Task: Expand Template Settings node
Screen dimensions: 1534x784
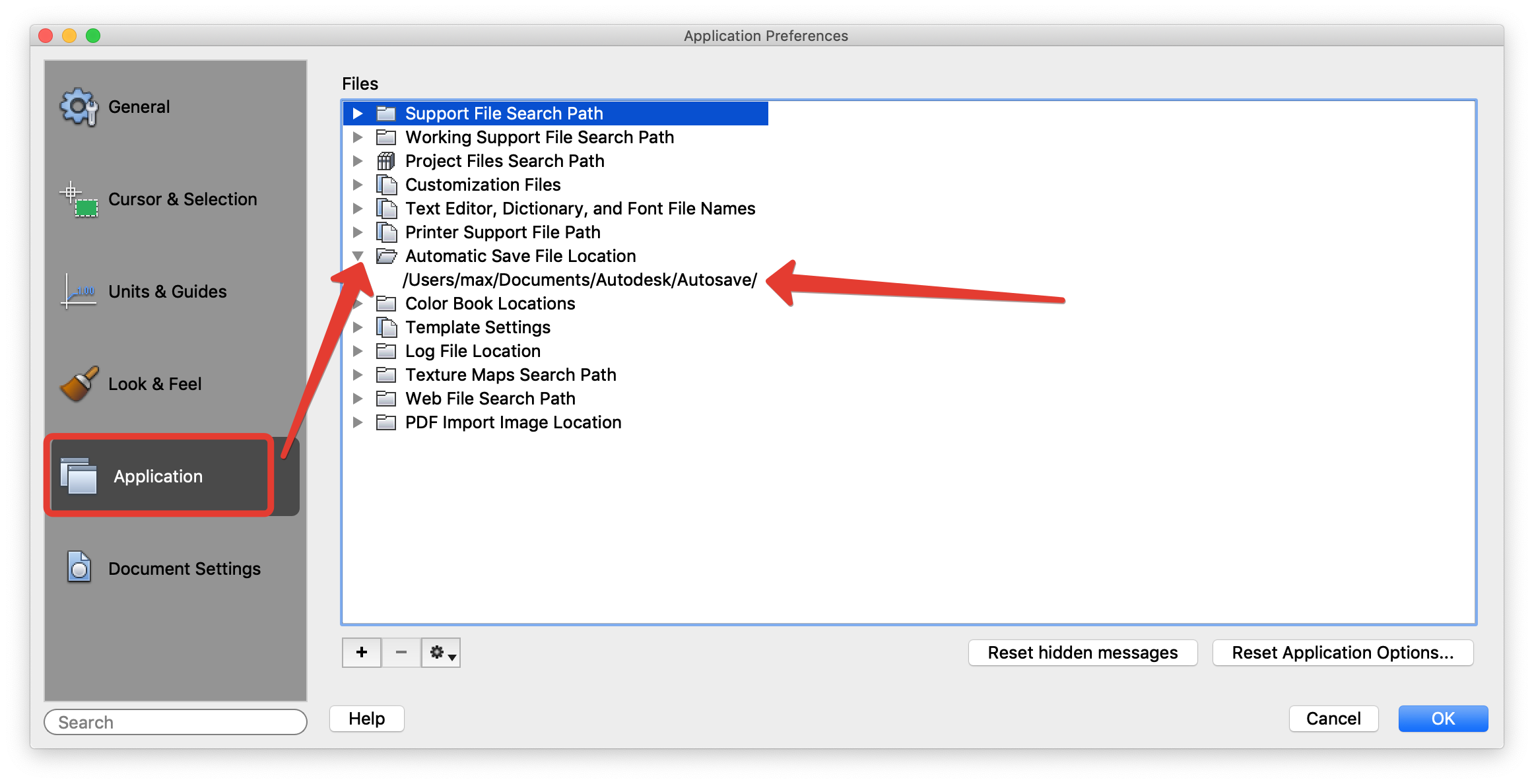Action: [x=358, y=327]
